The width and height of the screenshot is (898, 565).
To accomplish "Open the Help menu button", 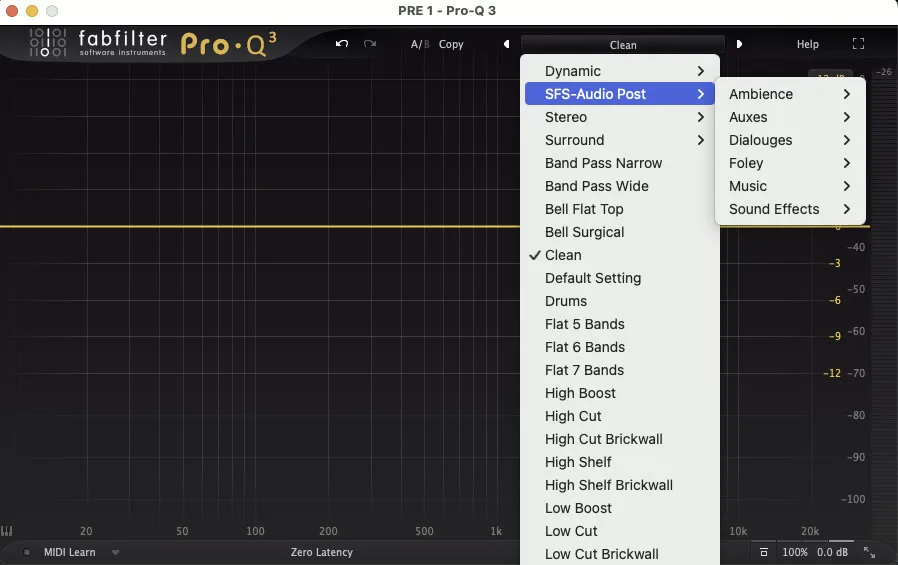I will 808,44.
